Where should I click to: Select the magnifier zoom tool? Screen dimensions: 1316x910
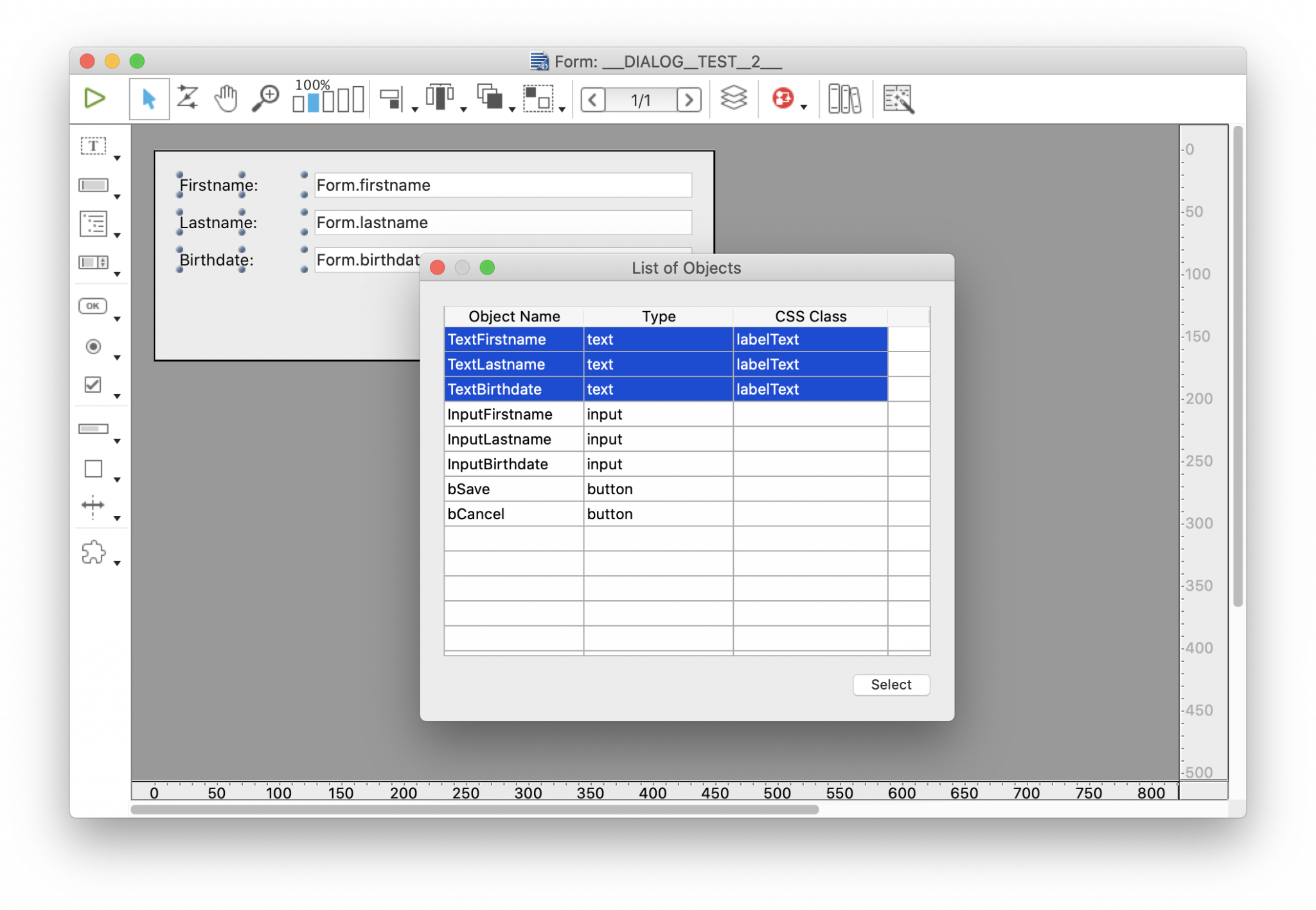(x=265, y=98)
